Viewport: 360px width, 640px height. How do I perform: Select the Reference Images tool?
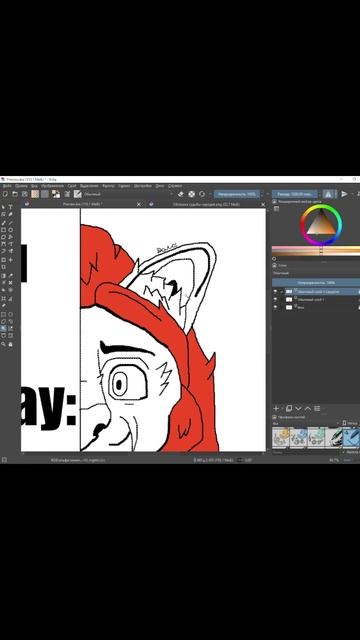pos(3,305)
